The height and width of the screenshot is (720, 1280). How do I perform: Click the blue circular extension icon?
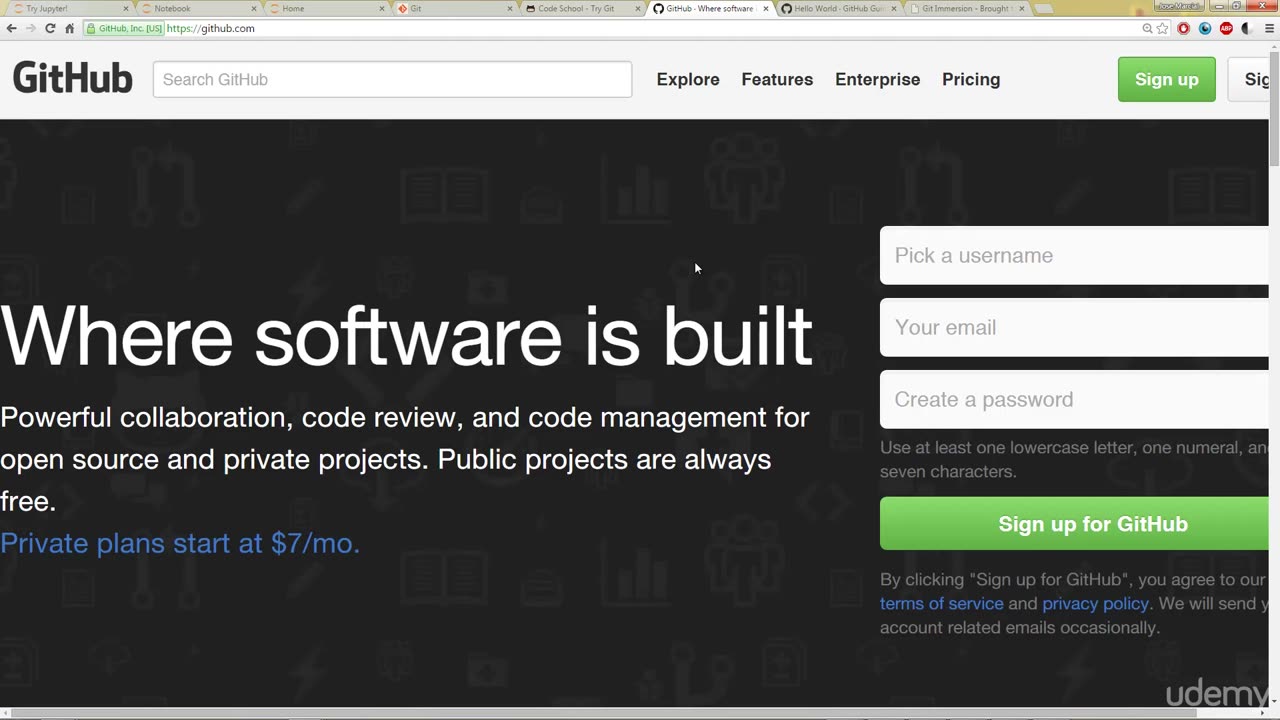pos(1205,28)
